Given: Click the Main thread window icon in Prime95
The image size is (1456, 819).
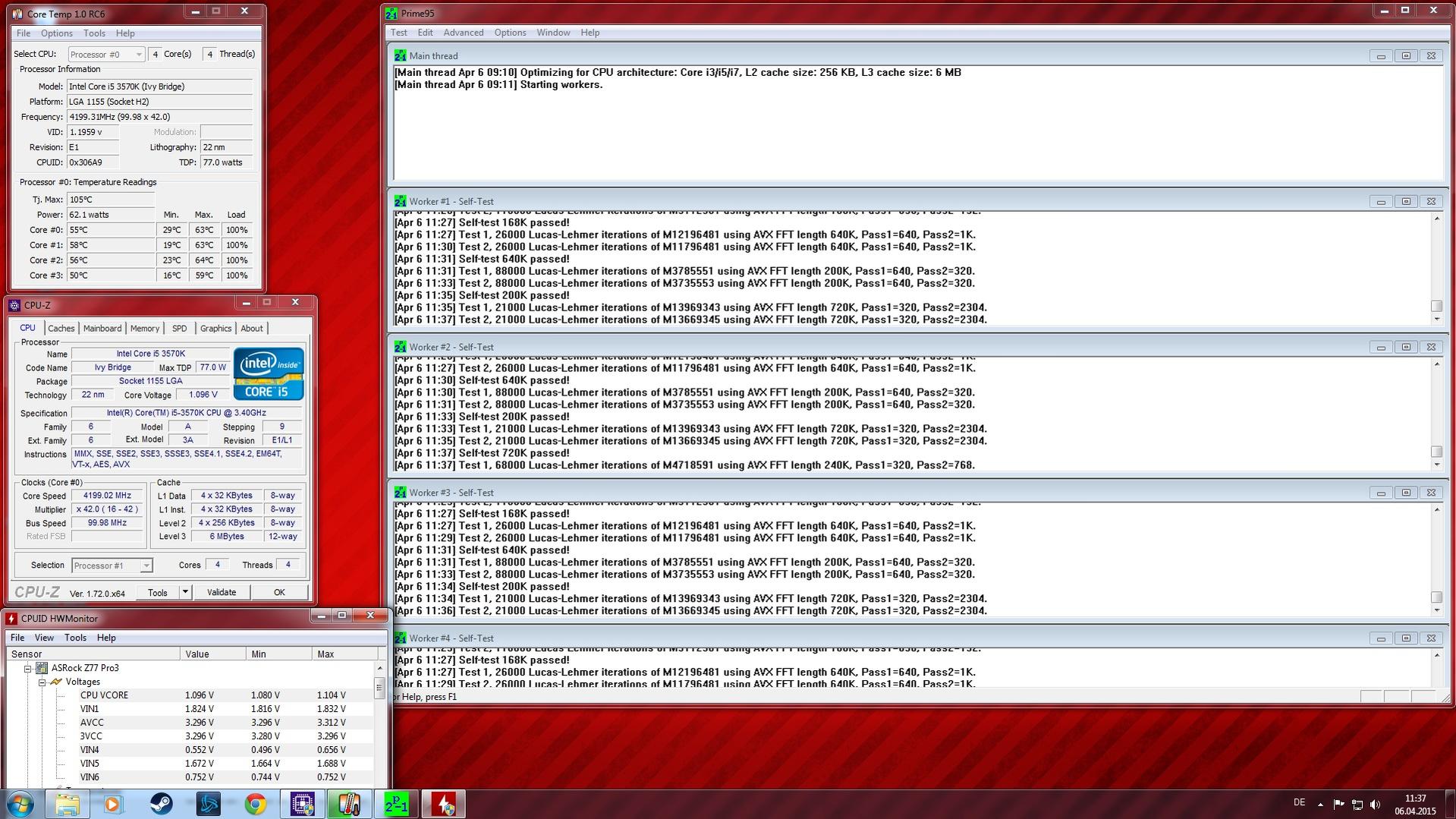Looking at the screenshot, I should click(x=400, y=55).
